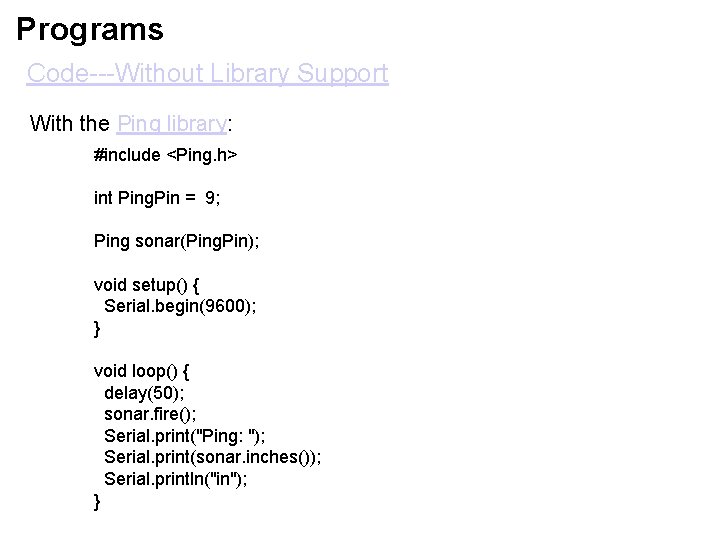The height and width of the screenshot is (540, 720).
Task: Click the Serial.print("Ping: "); line
Action: tap(185, 436)
